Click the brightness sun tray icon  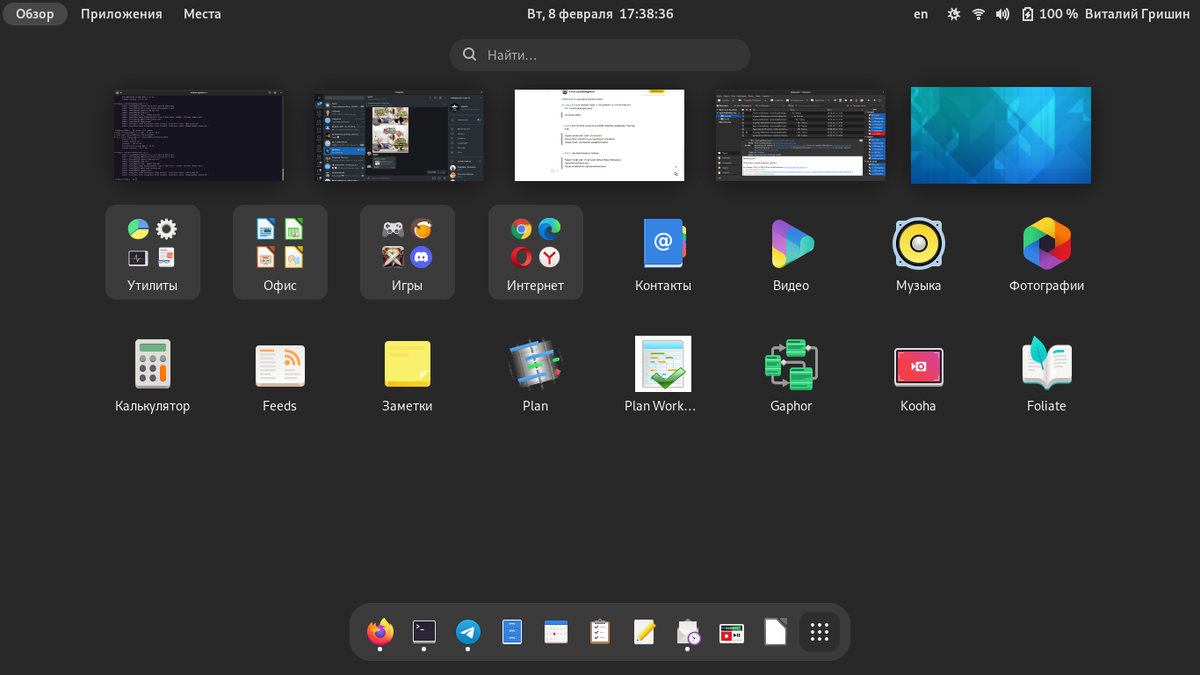(954, 14)
